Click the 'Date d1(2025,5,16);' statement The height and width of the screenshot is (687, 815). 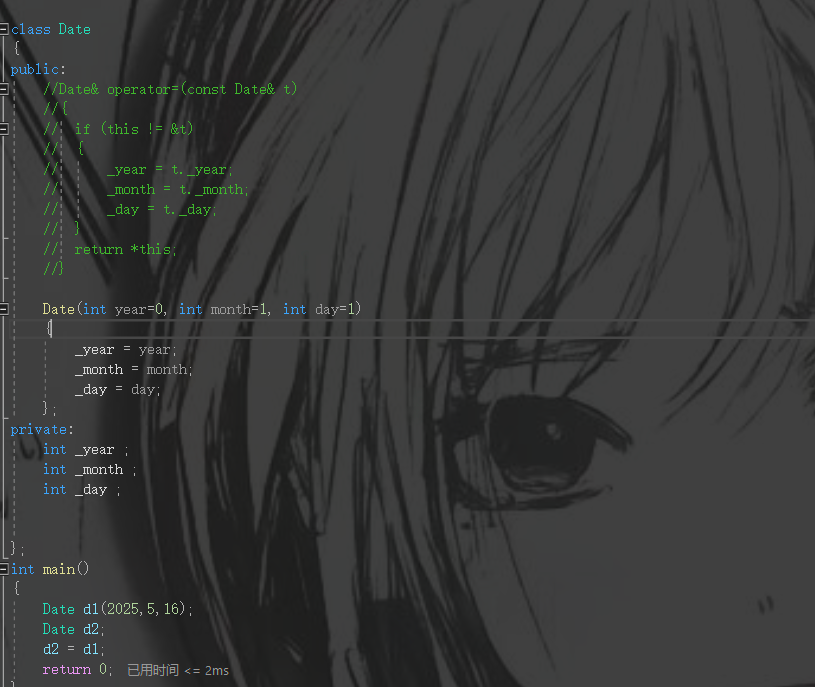tap(117, 610)
